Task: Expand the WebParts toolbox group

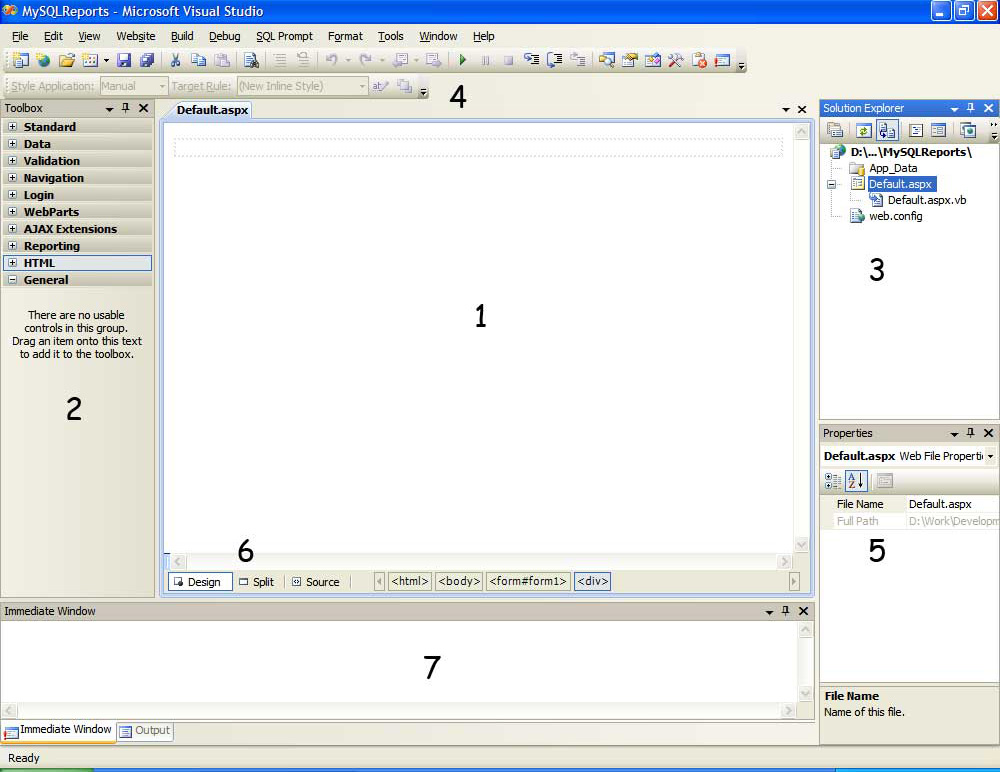Action: click(12, 211)
